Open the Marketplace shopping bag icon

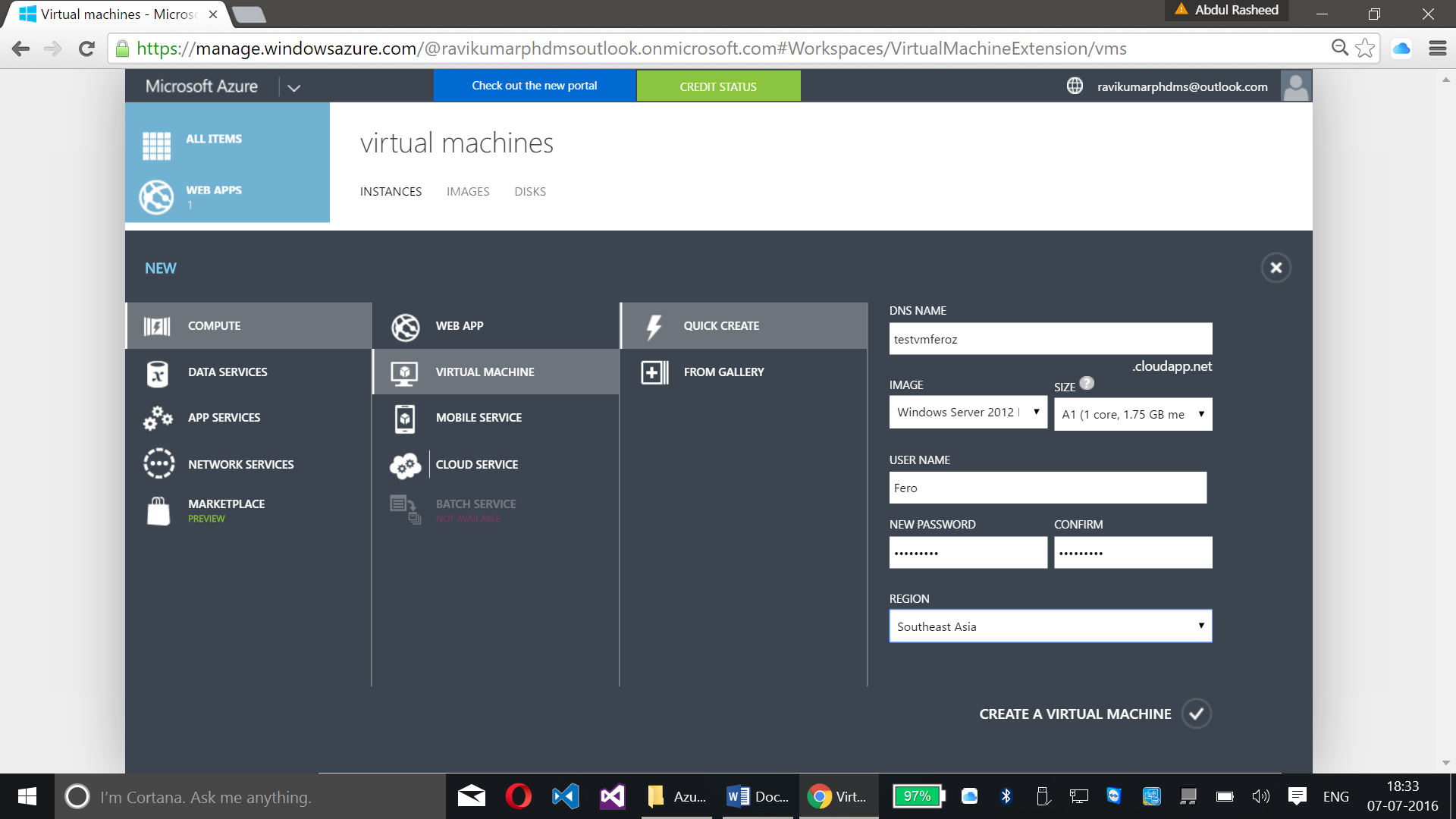pyautogui.click(x=158, y=510)
